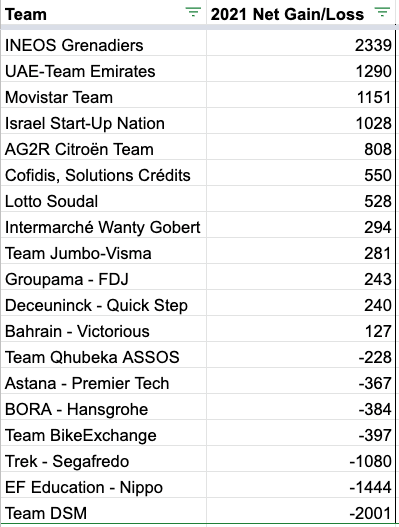The width and height of the screenshot is (399, 527).
Task: Click the Trek - Segafredo value -1080
Action: [301, 461]
